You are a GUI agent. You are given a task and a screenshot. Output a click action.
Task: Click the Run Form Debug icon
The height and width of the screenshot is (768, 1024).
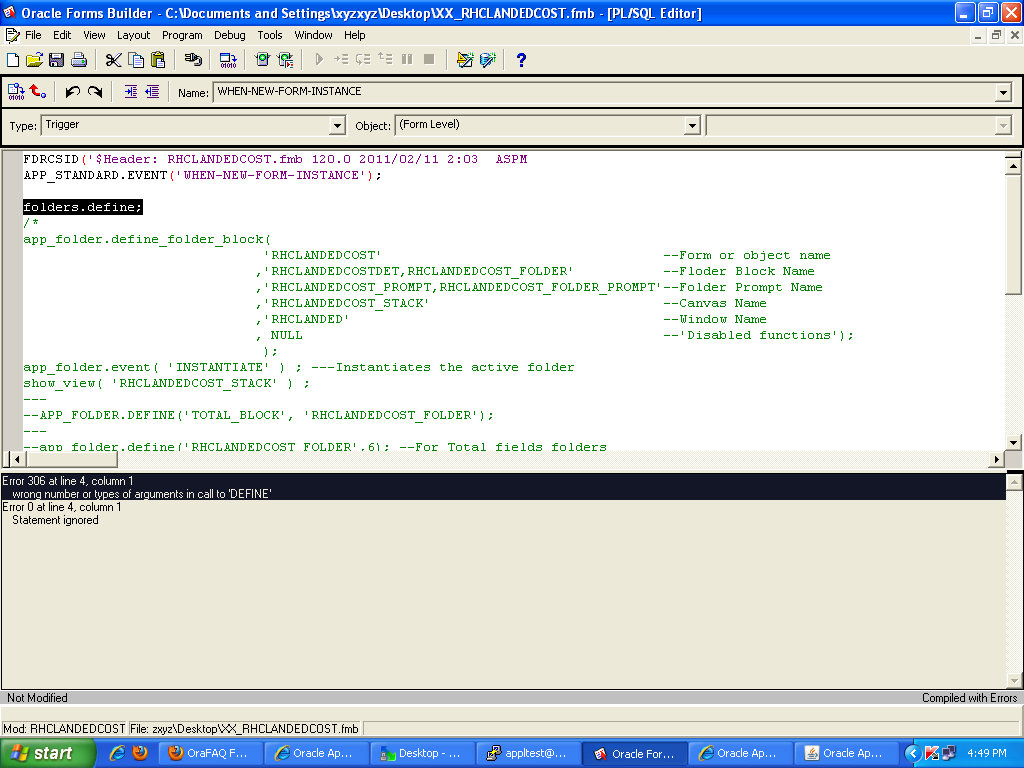point(285,60)
